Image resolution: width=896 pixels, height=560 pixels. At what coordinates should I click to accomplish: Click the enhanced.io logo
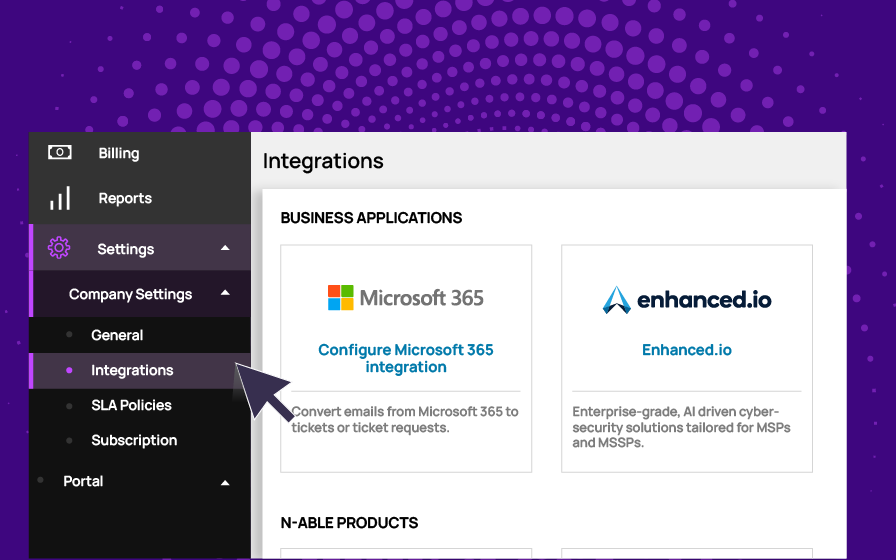click(x=687, y=299)
